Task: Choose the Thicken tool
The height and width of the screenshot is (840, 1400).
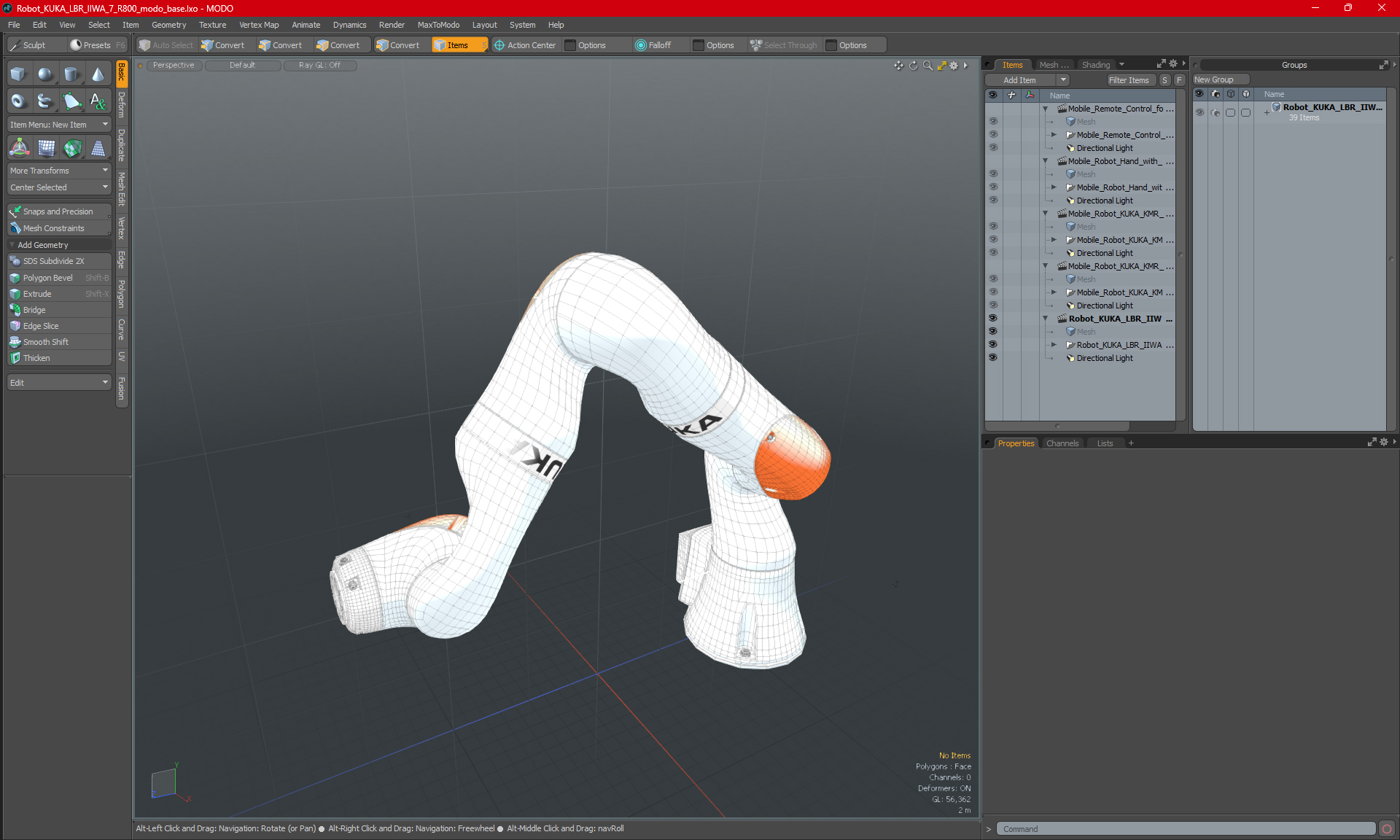Action: [59, 358]
